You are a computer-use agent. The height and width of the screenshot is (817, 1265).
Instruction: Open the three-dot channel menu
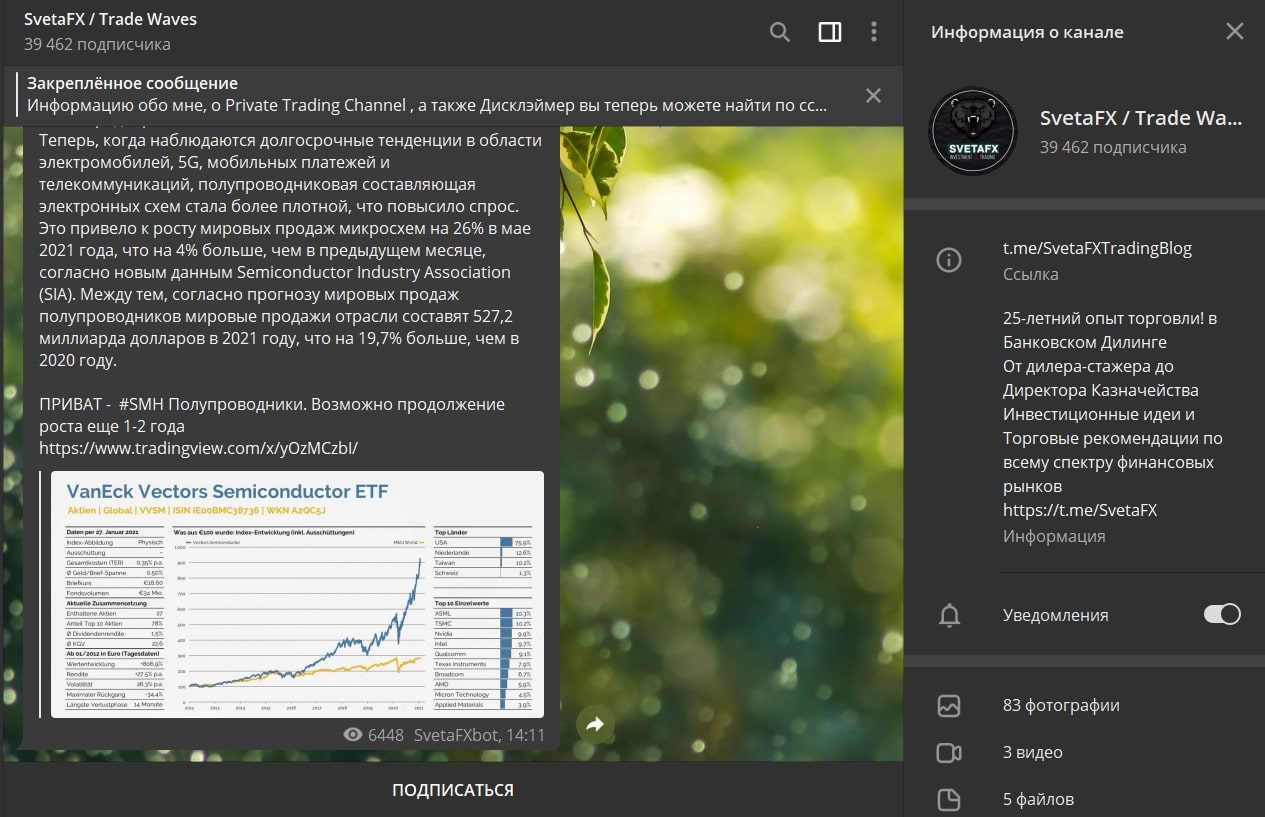click(x=874, y=32)
